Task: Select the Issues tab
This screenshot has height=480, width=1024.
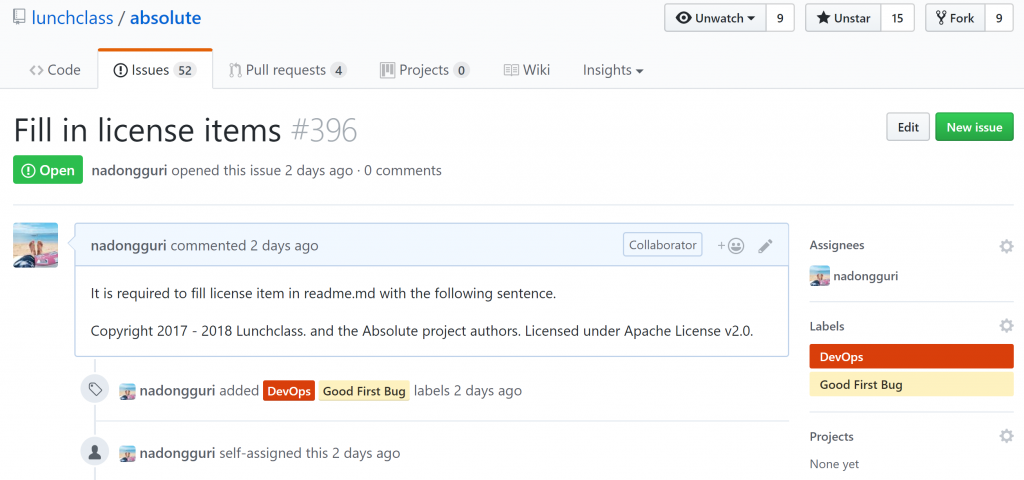Action: tap(155, 70)
